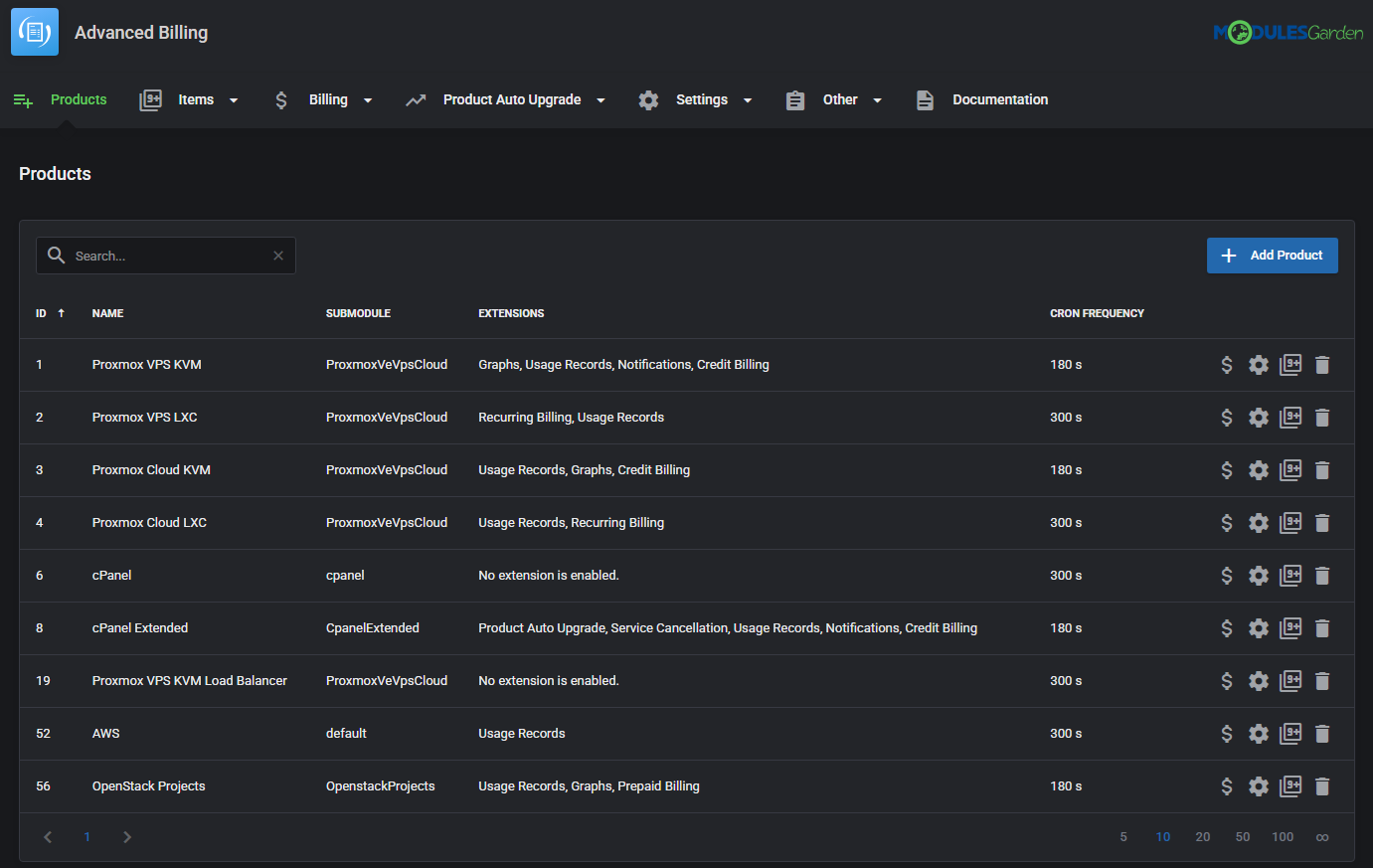This screenshot has height=868, width=1373.
Task: Show 100 products per page
Action: pos(1283,837)
